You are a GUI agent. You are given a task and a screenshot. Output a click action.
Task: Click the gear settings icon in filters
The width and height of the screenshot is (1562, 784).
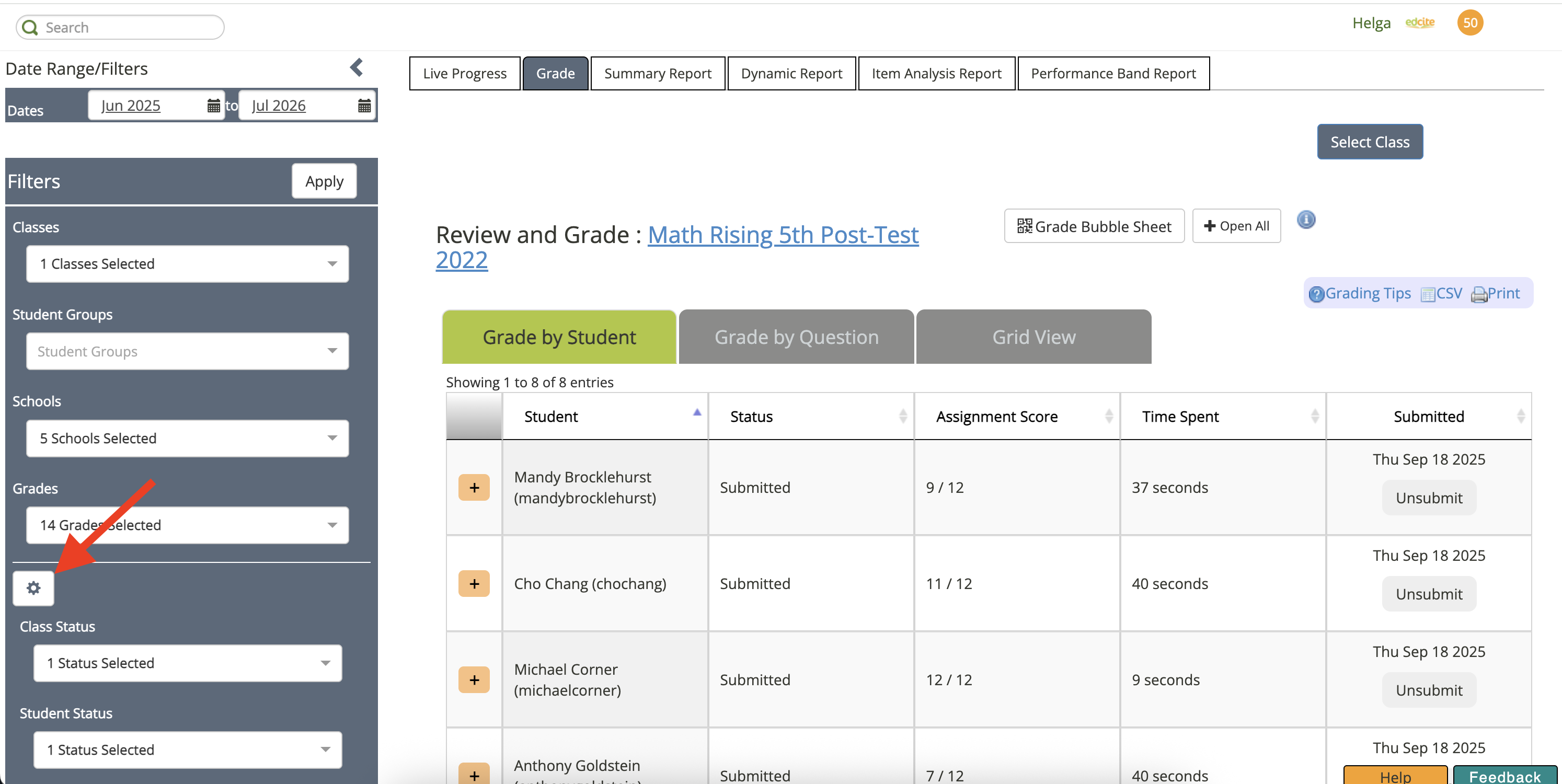coord(33,587)
